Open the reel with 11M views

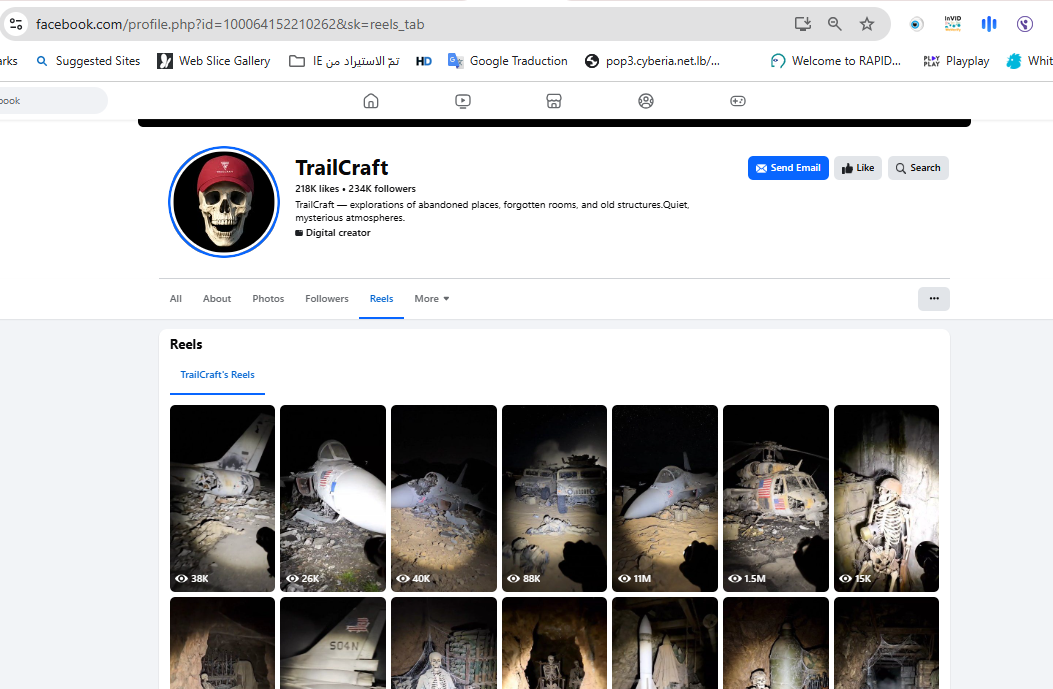click(664, 497)
